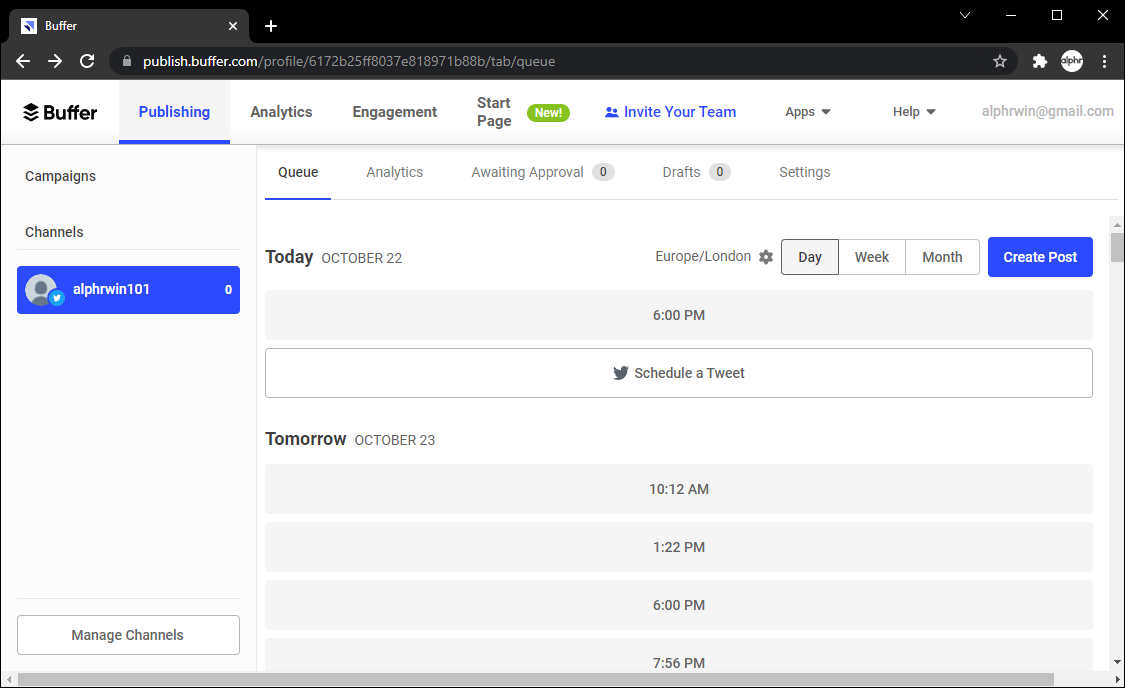
Task: Open the account menu alphrwin@gmail.com
Action: point(1047,112)
